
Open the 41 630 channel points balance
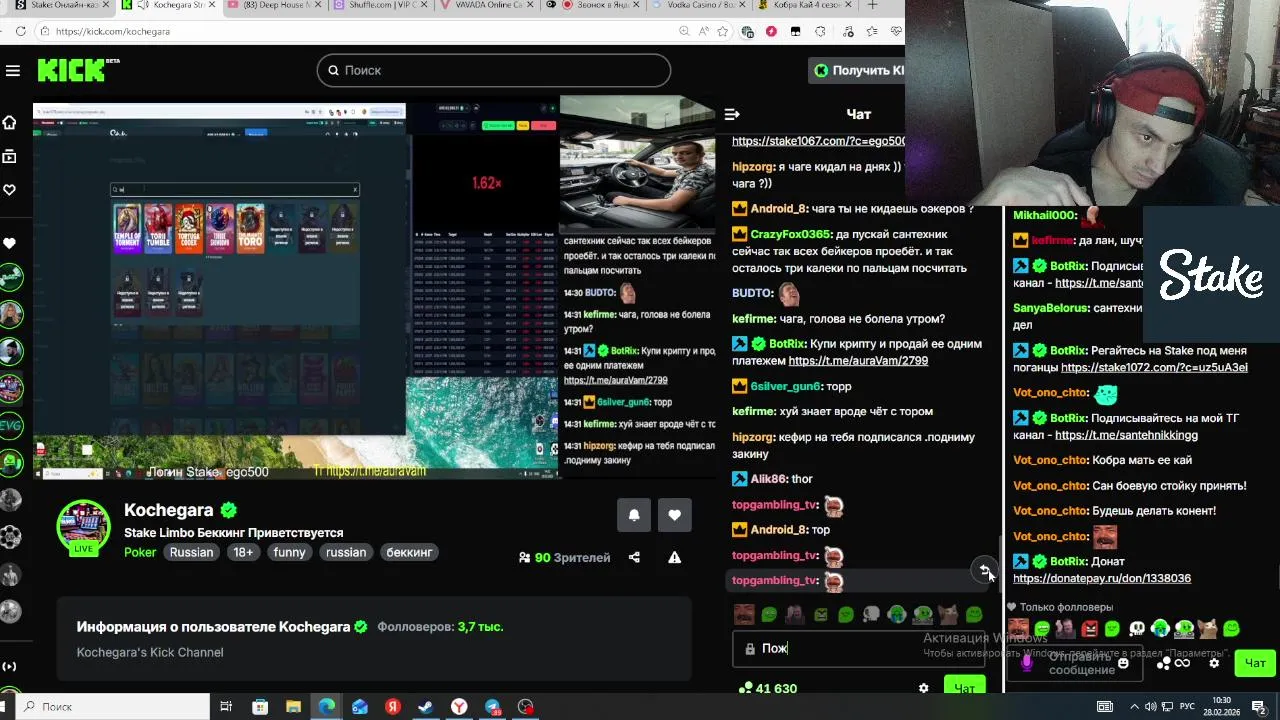[x=767, y=688]
